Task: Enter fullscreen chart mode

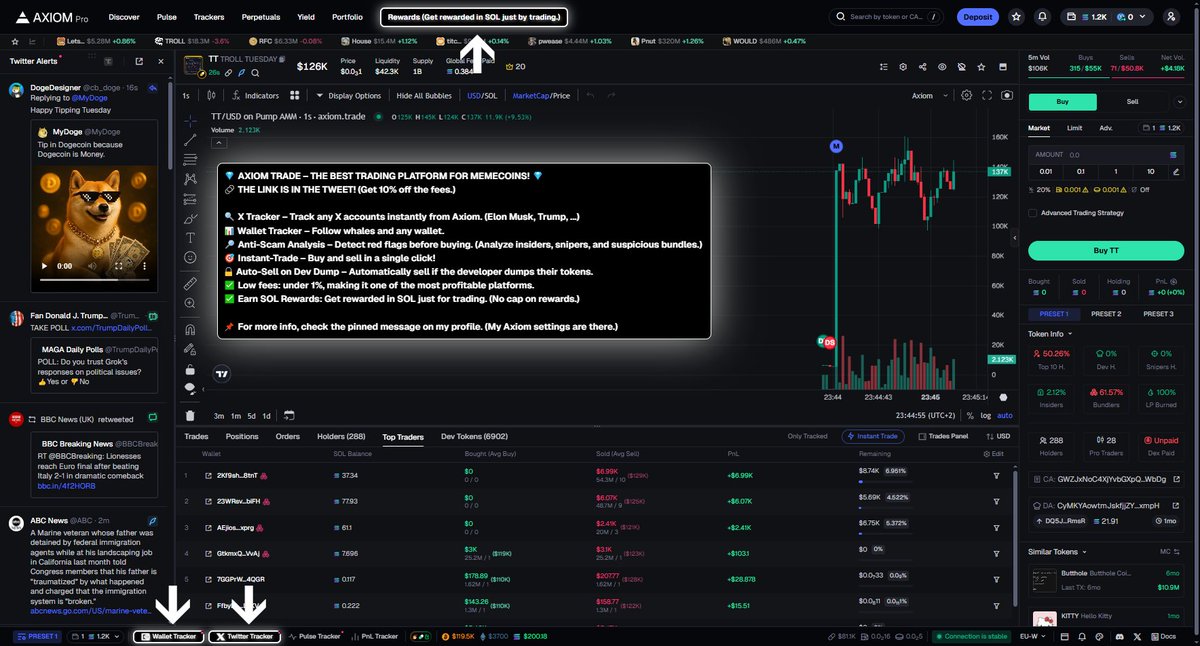Action: [987, 95]
